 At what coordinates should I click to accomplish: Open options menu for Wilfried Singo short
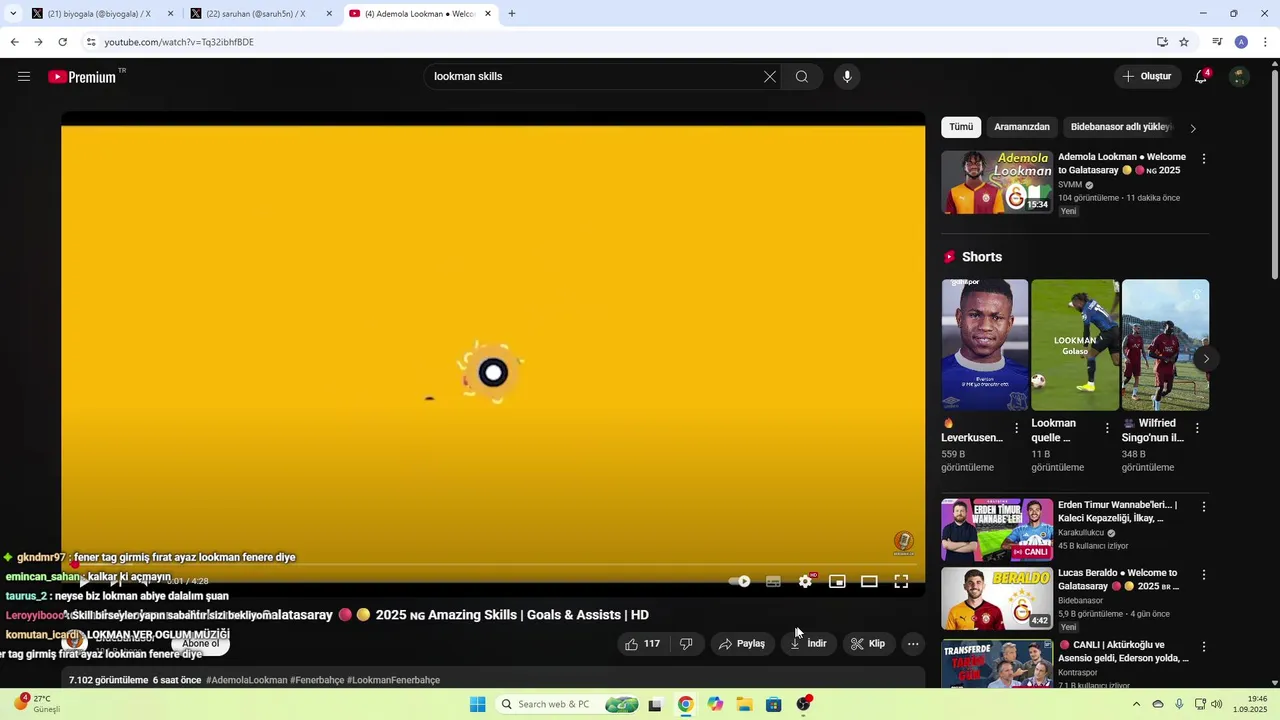point(1197,428)
